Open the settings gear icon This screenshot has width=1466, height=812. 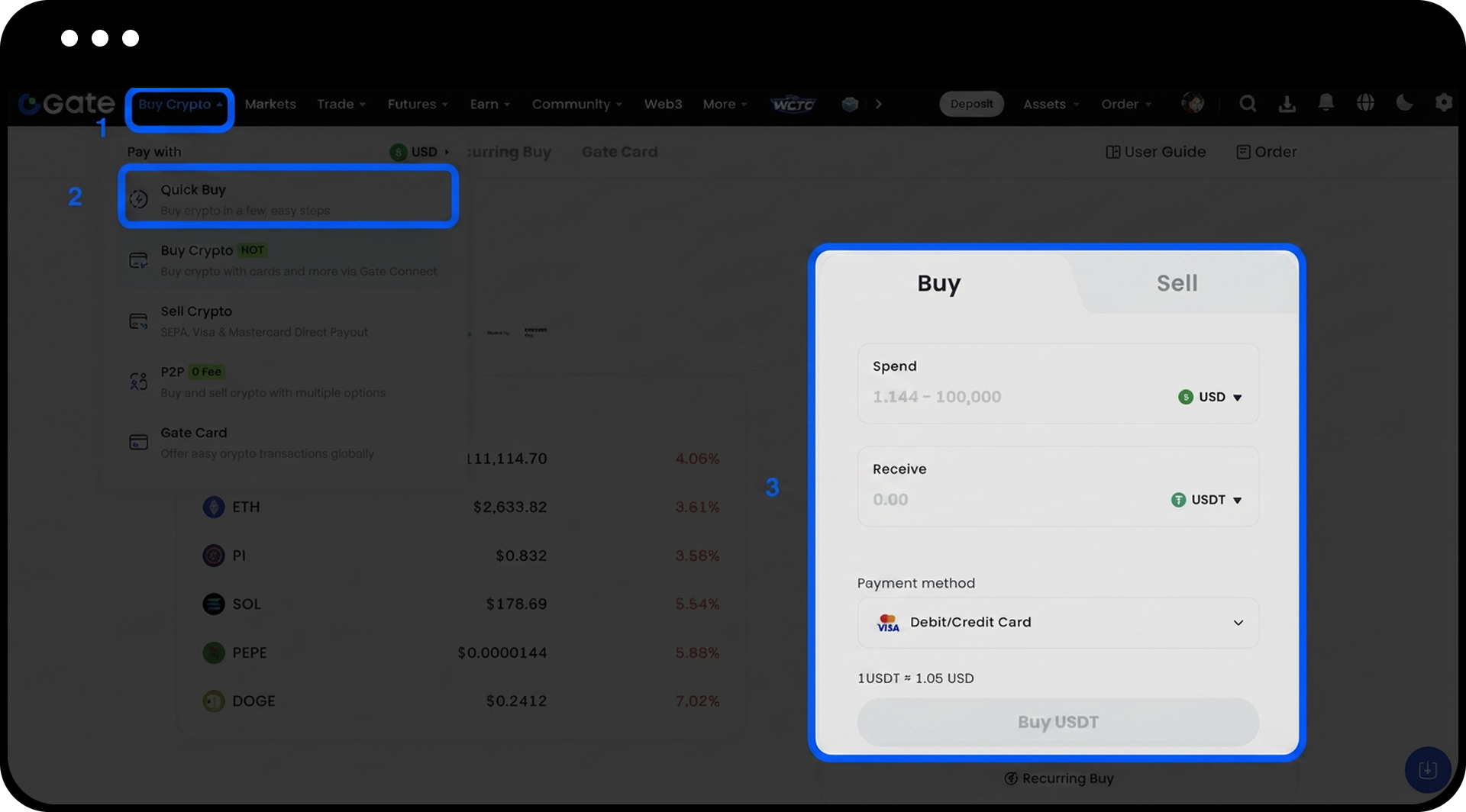click(x=1443, y=103)
